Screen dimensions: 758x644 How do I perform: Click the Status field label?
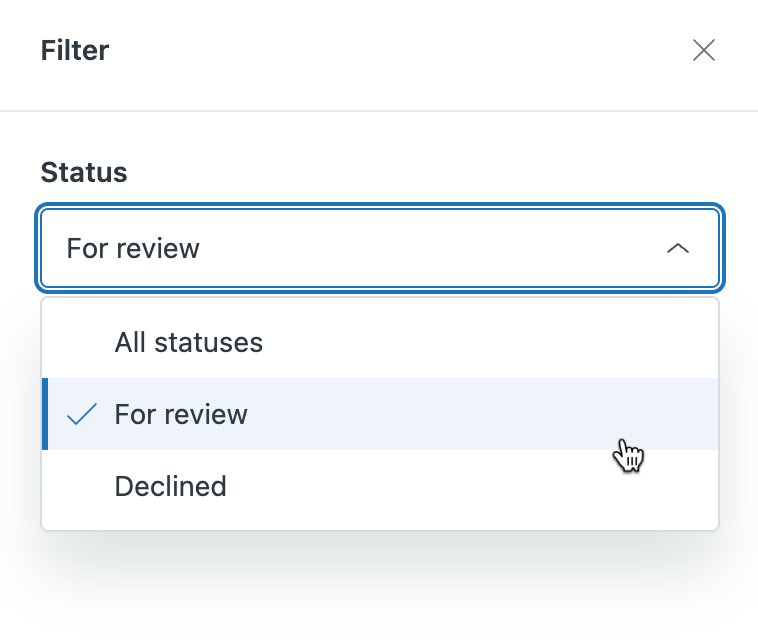[84, 172]
